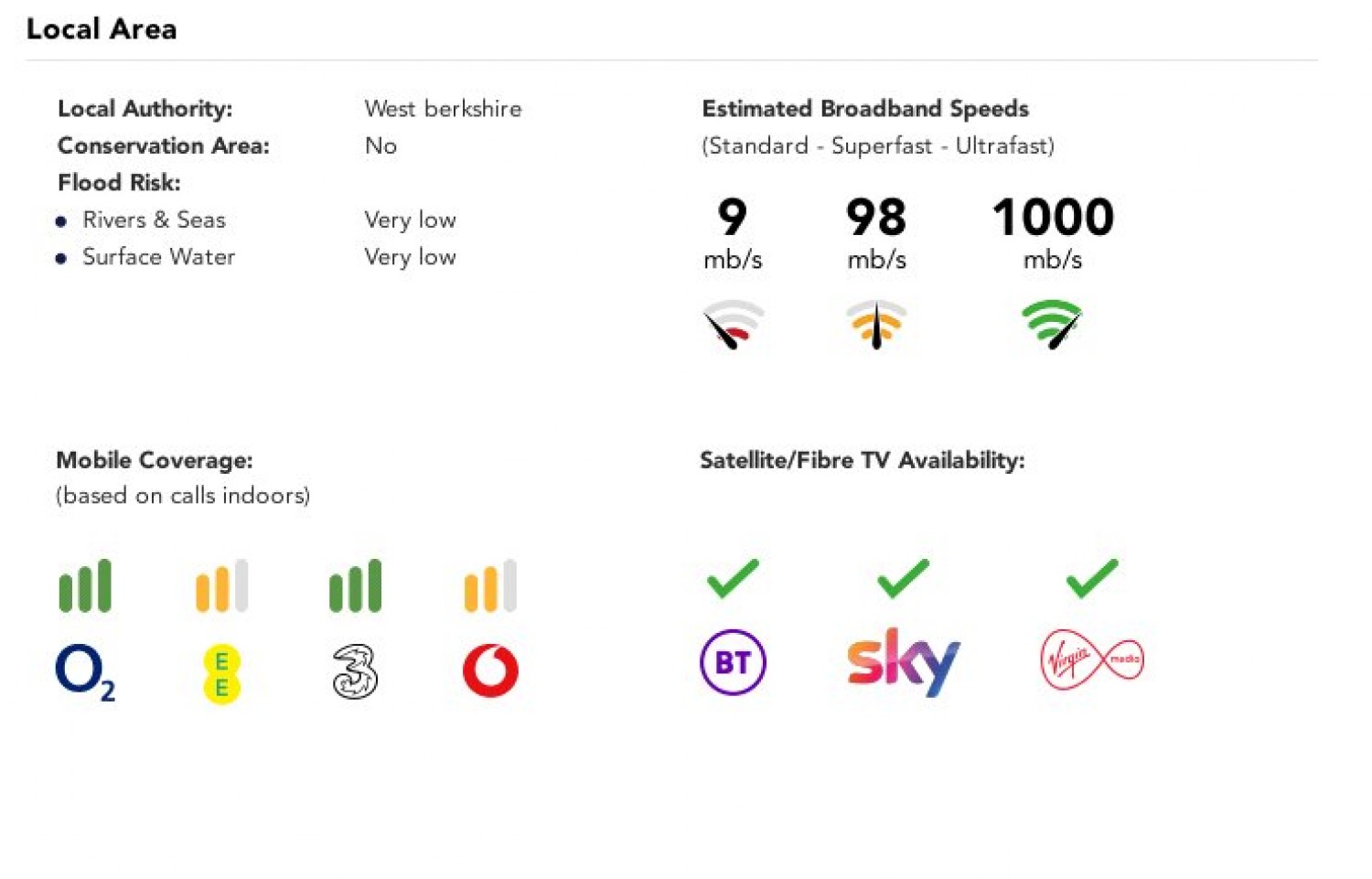Click the red standard speed gauge icon

point(733,325)
